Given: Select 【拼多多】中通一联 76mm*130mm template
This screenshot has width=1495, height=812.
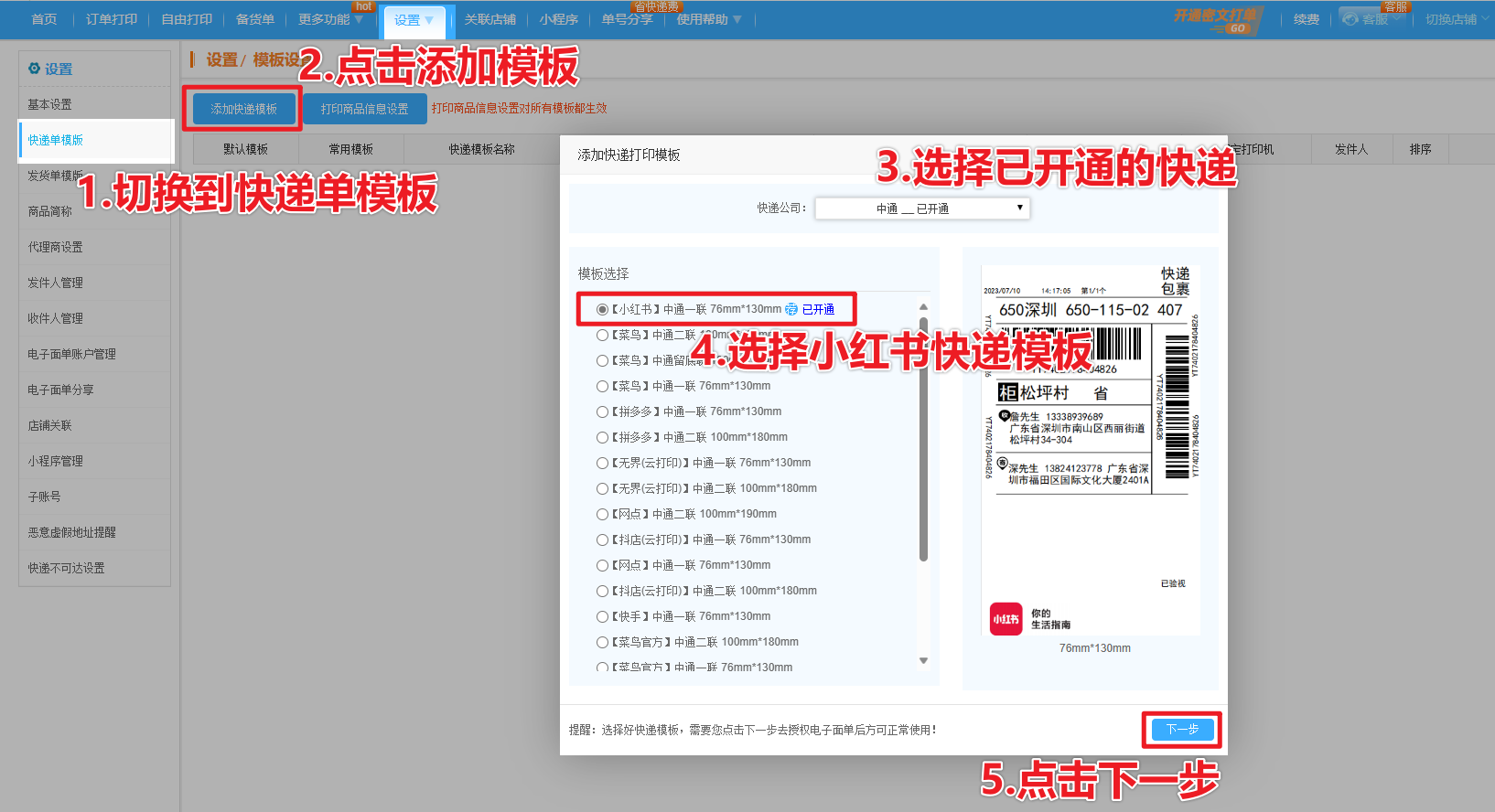Looking at the screenshot, I should pyautogui.click(x=602, y=411).
